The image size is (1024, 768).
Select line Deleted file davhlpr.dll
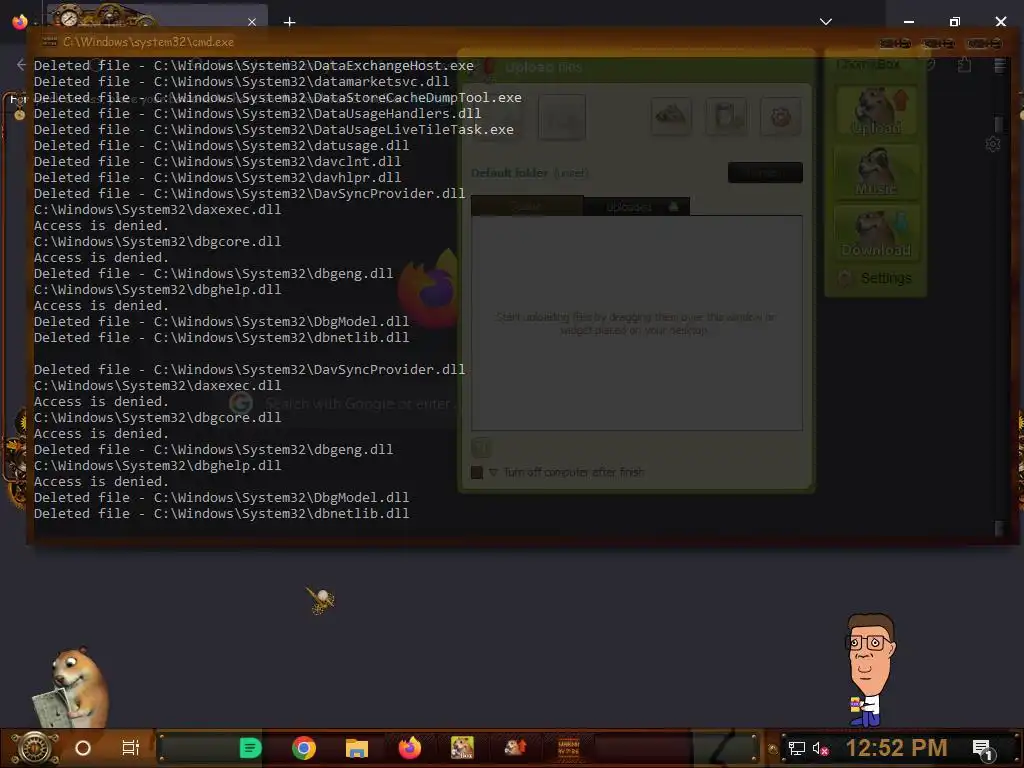217,178
